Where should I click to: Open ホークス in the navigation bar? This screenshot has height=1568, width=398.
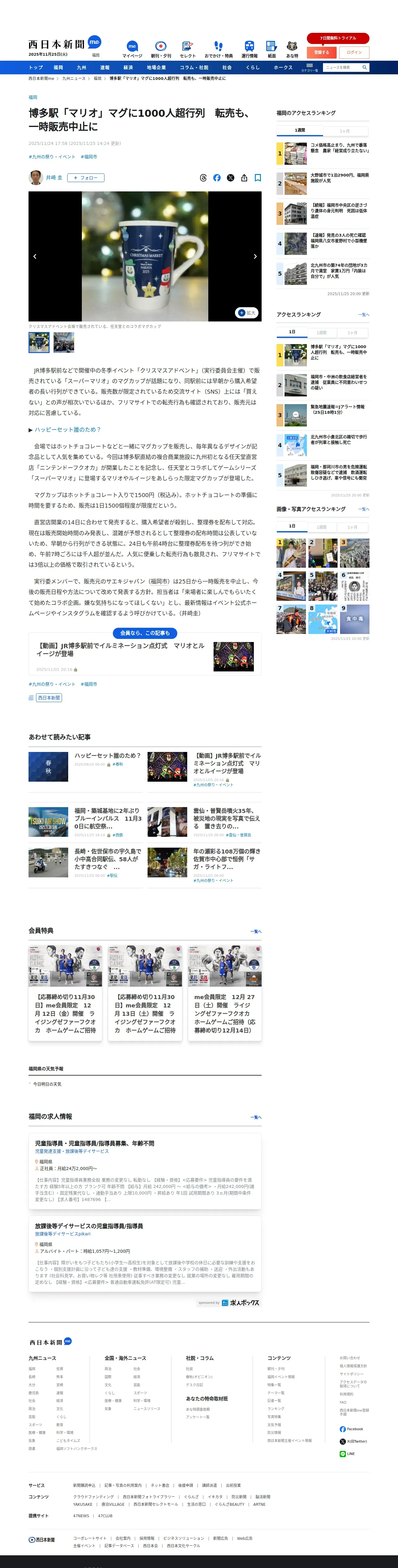click(x=283, y=68)
